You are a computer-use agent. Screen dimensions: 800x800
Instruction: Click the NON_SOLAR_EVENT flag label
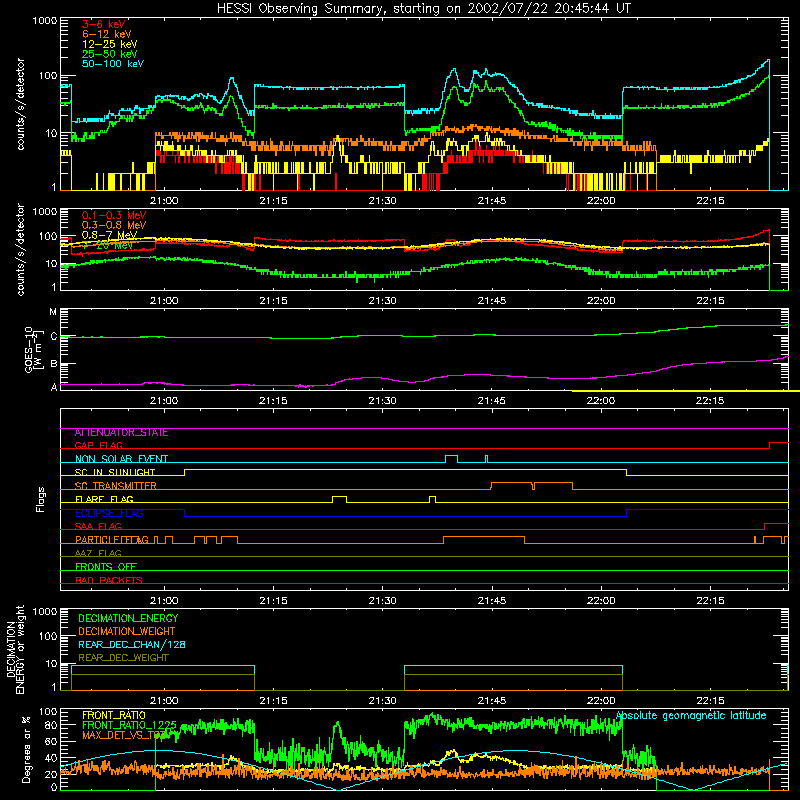coord(121,459)
